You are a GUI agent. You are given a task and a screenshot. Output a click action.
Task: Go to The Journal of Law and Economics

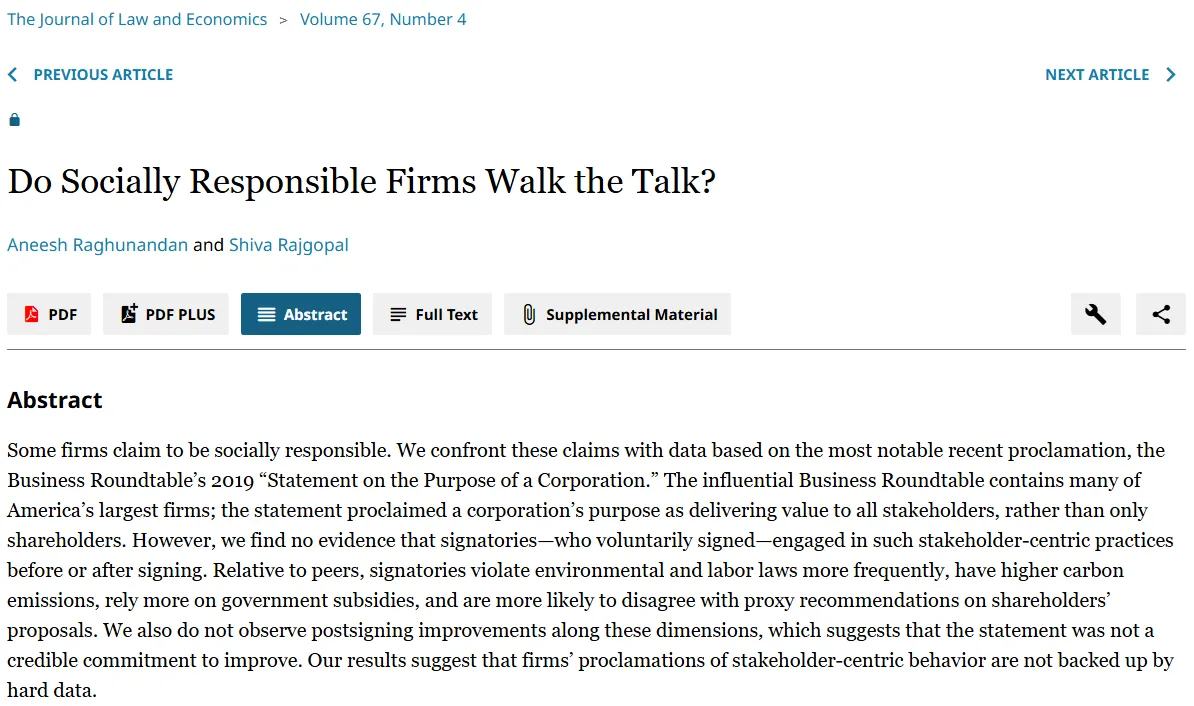[x=137, y=19]
